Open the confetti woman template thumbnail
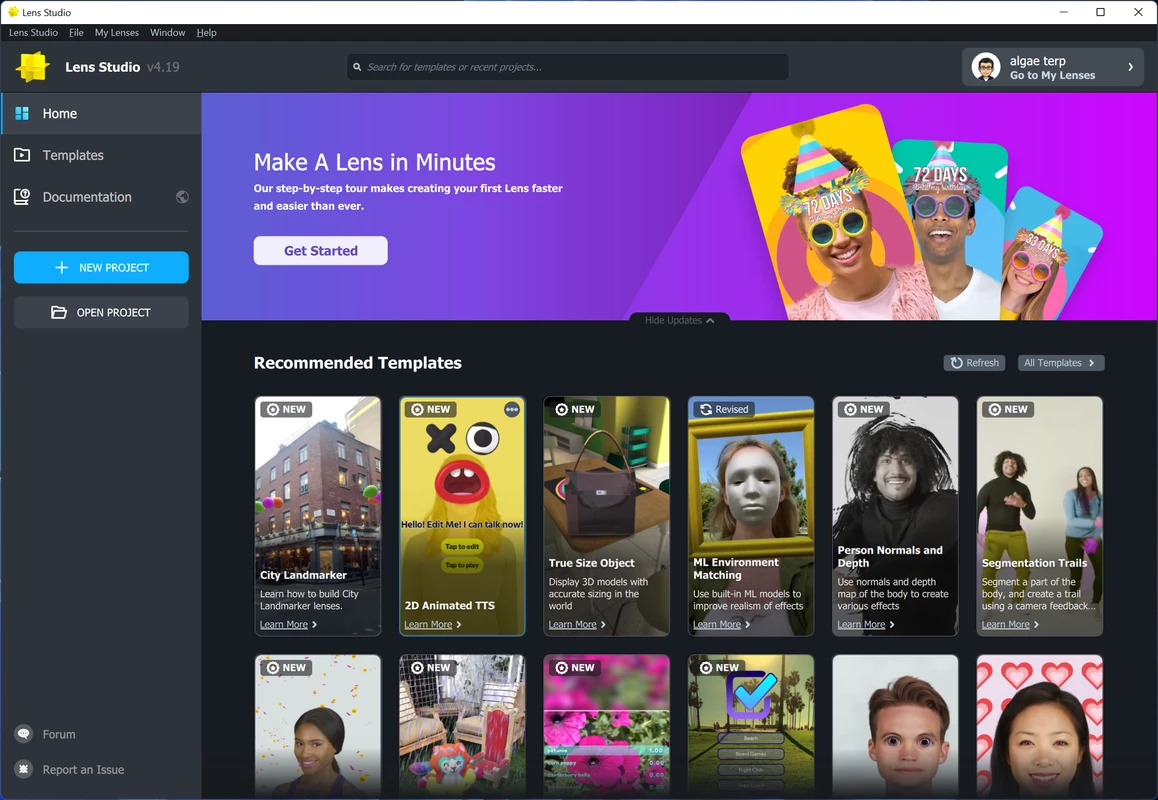This screenshot has height=800, width=1158. tap(318, 727)
